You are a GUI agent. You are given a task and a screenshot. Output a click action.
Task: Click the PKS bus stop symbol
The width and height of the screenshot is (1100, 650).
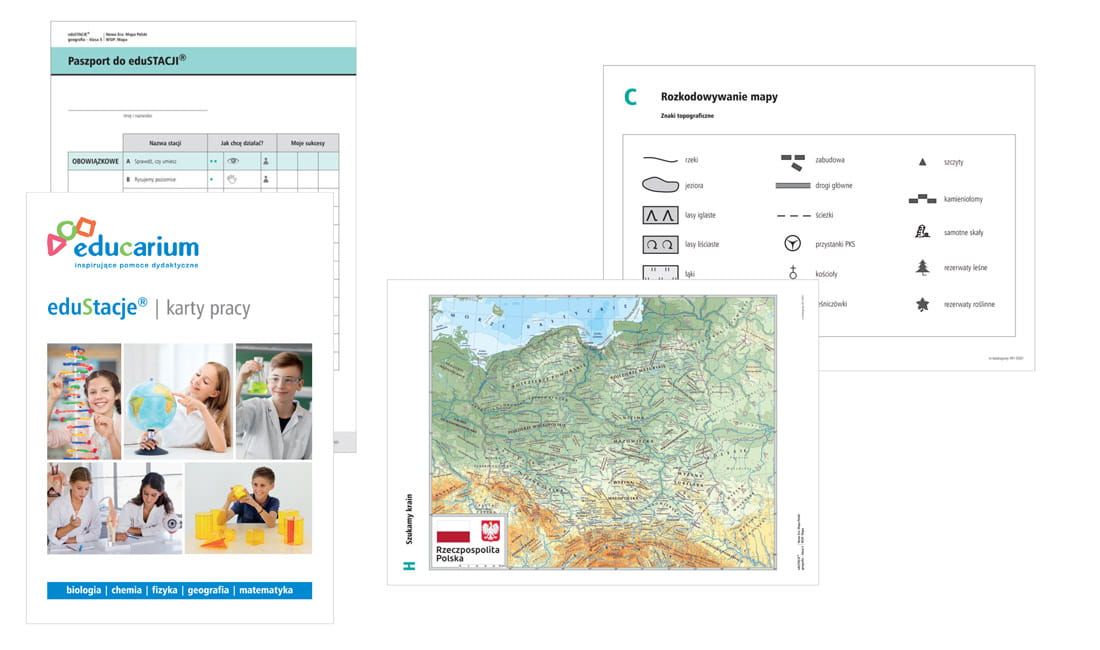(792, 243)
